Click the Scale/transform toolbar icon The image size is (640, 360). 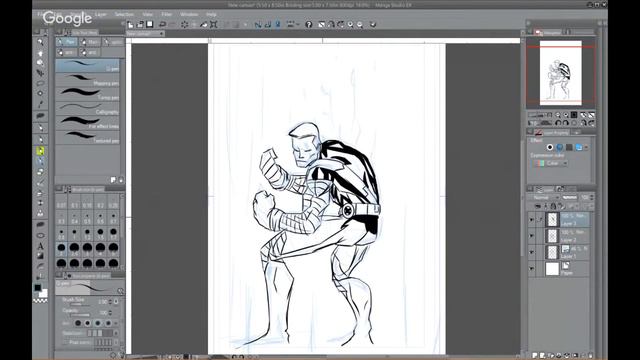pos(213,24)
